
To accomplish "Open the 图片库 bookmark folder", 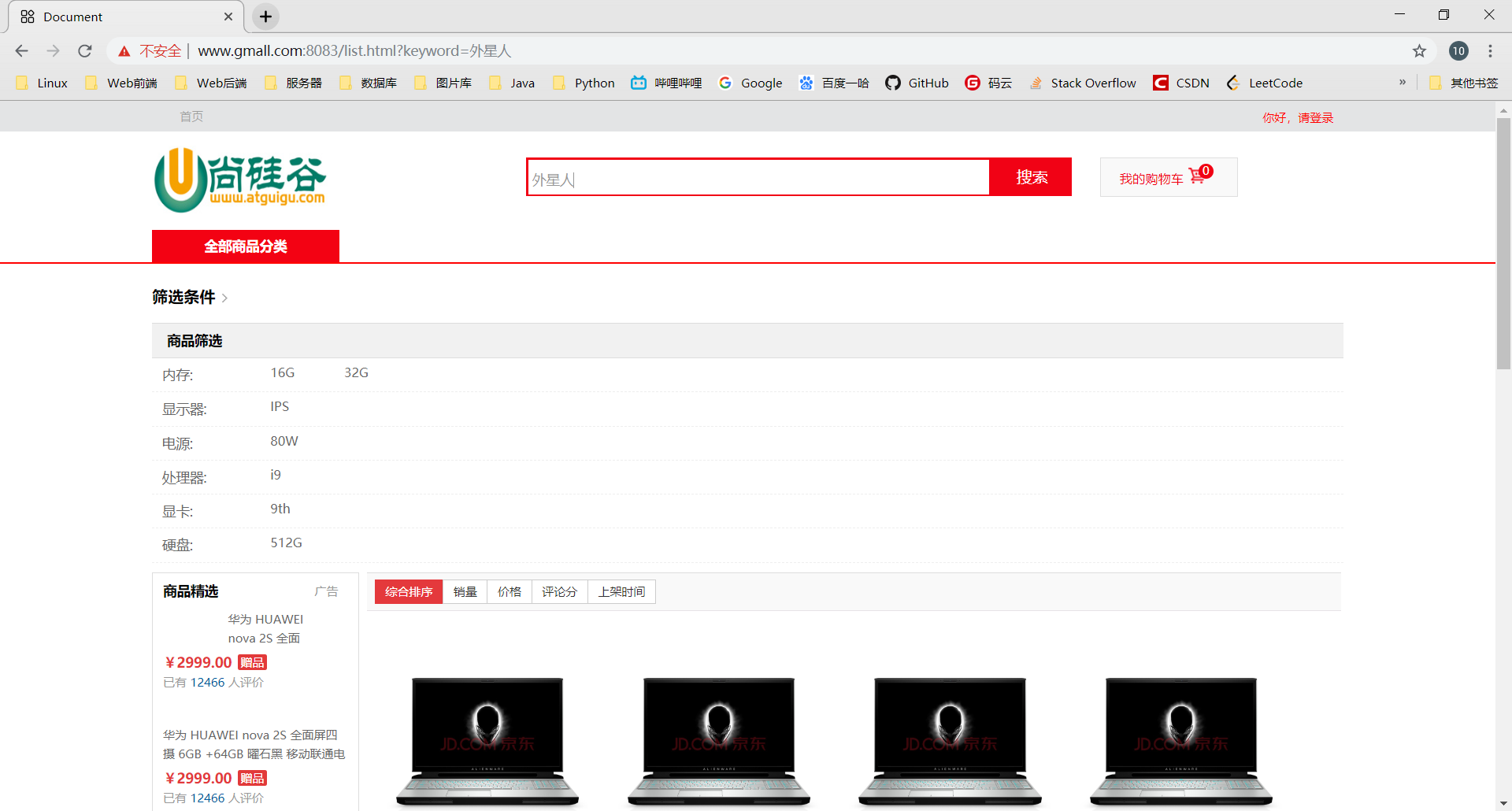I will click(x=443, y=83).
